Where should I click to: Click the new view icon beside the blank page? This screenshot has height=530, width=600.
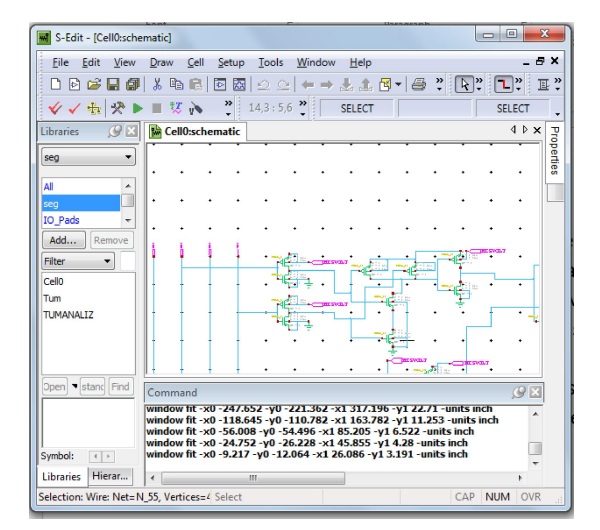click(75, 84)
